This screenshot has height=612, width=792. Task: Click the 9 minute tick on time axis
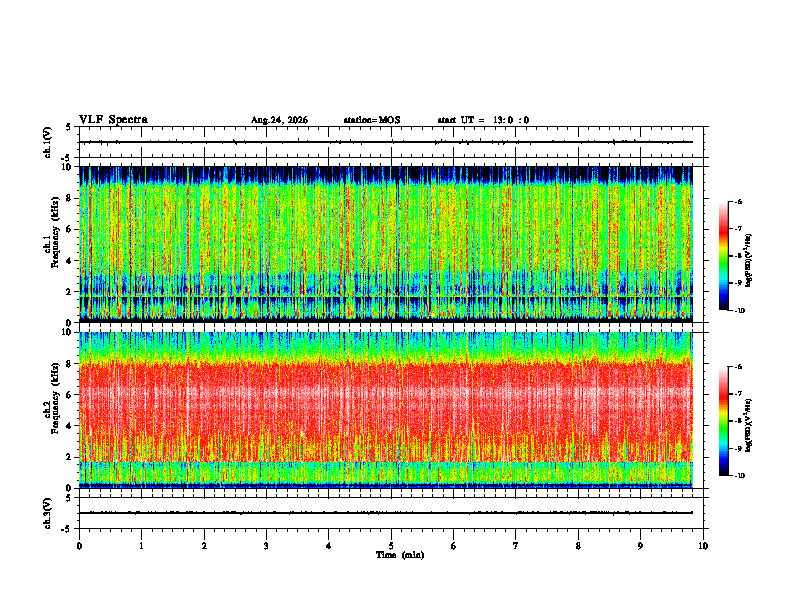click(x=640, y=546)
